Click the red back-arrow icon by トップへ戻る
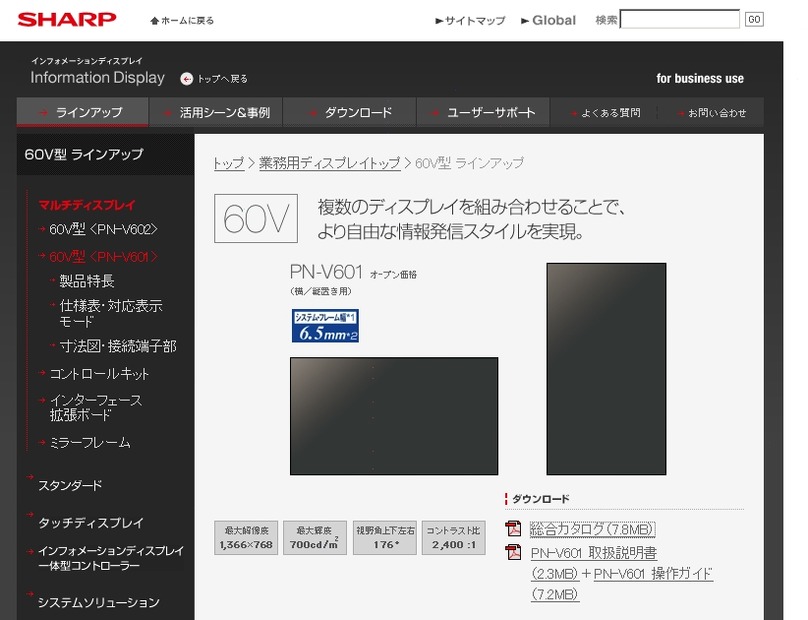The width and height of the screenshot is (808, 620). pyautogui.click(x=187, y=79)
